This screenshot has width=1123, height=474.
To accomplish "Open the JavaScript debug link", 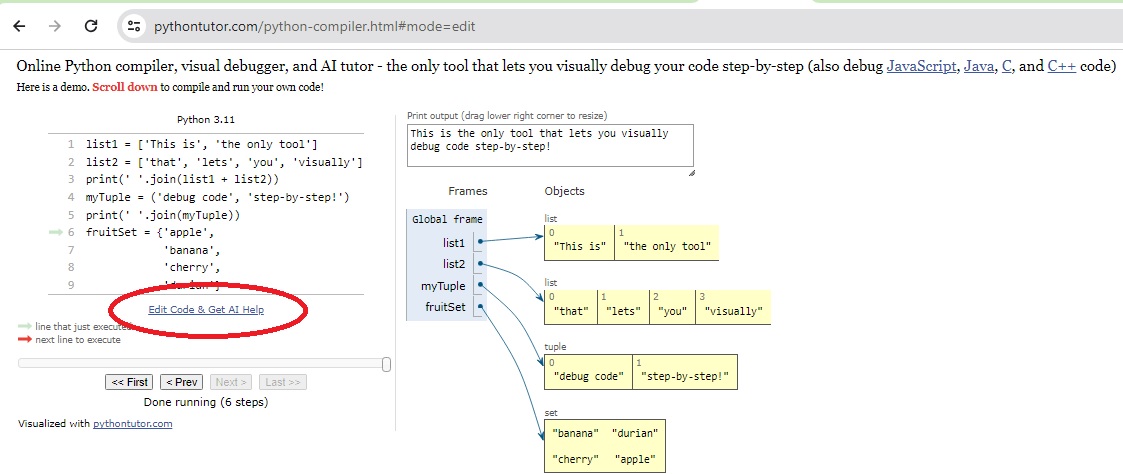I will pyautogui.click(x=922, y=67).
